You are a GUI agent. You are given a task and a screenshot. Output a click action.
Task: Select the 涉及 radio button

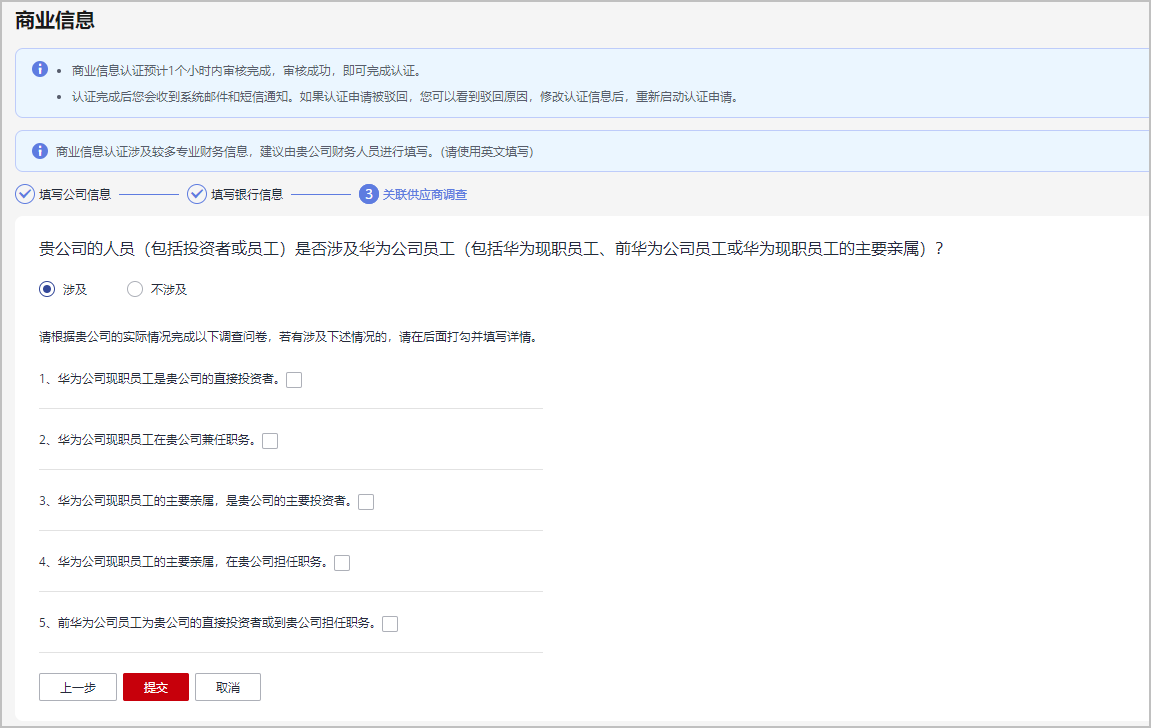click(47, 289)
